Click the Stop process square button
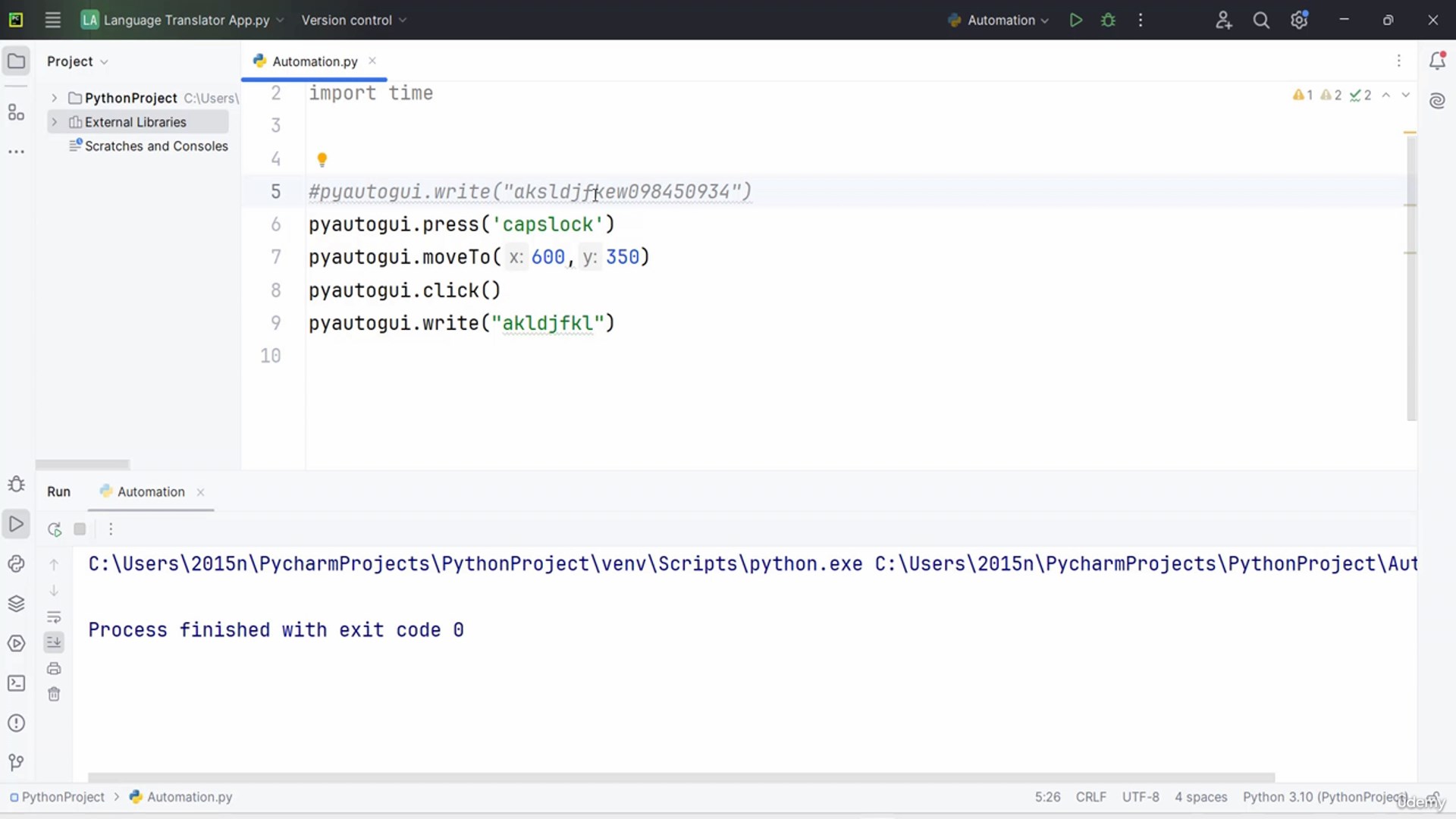The height and width of the screenshot is (819, 1456). (x=80, y=529)
